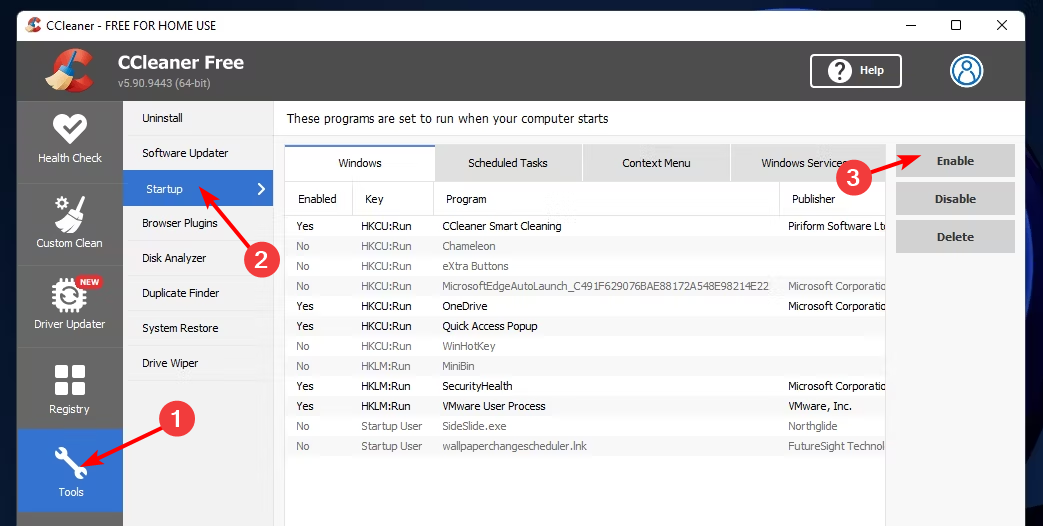This screenshot has width=1043, height=526.
Task: Open System Restore tool
Action: click(x=198, y=329)
